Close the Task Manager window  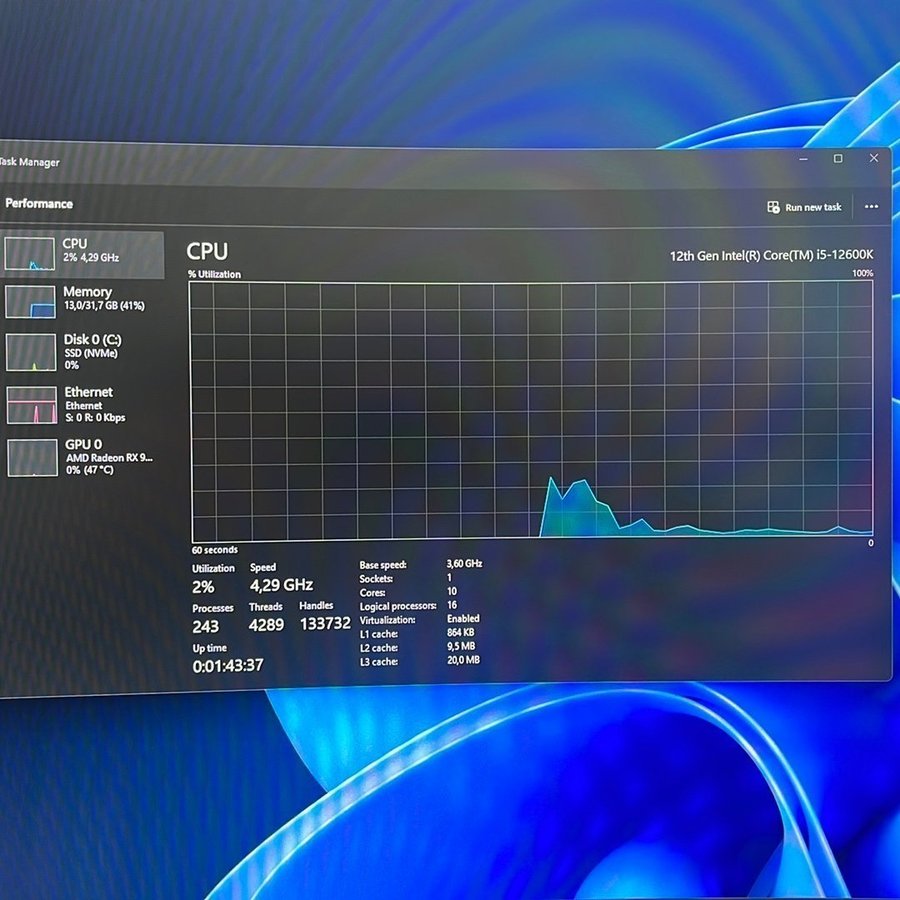874,158
